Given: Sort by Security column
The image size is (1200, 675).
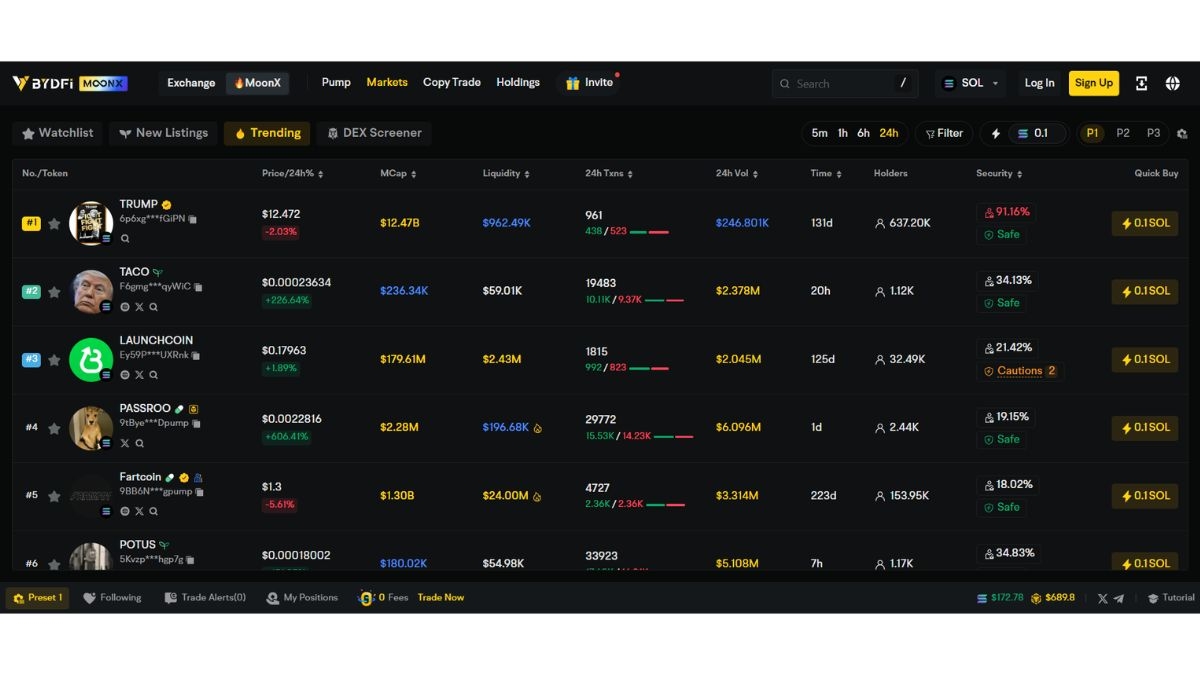Looking at the screenshot, I should click(999, 173).
